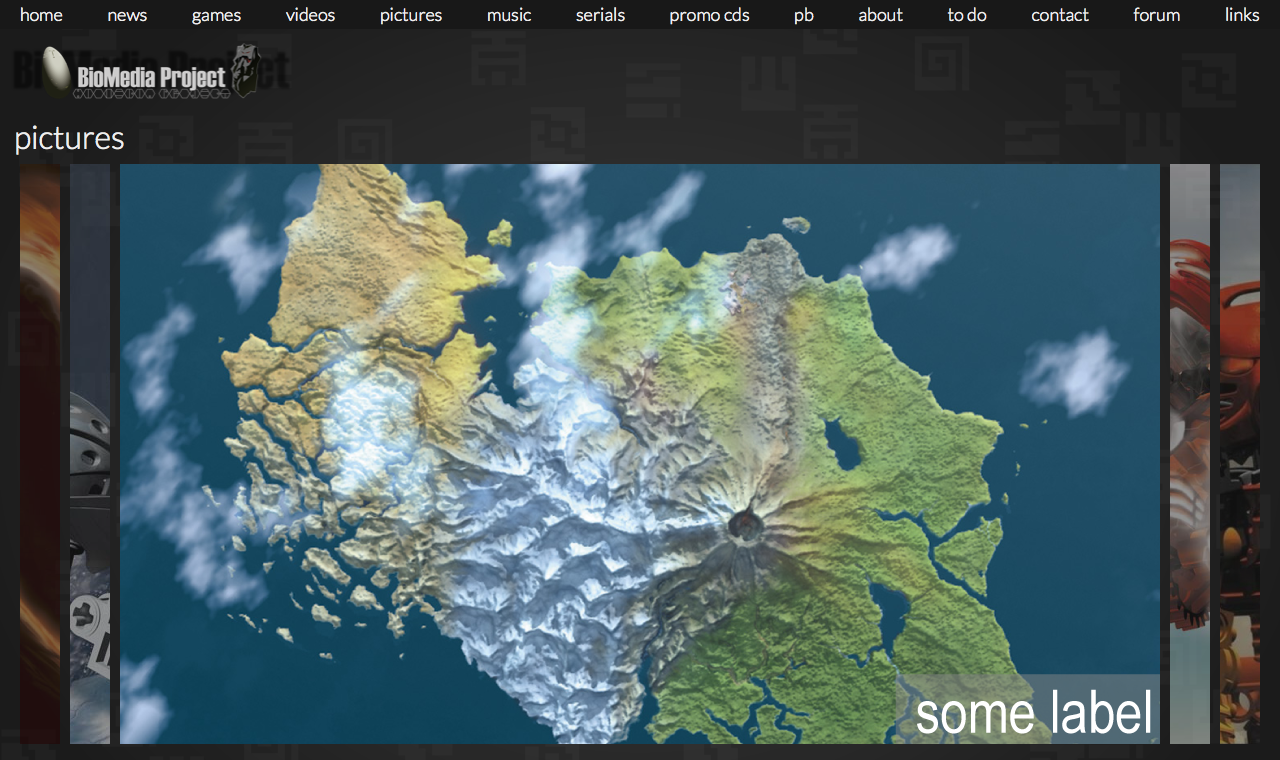
Task: Go to the news page
Action: [127, 15]
